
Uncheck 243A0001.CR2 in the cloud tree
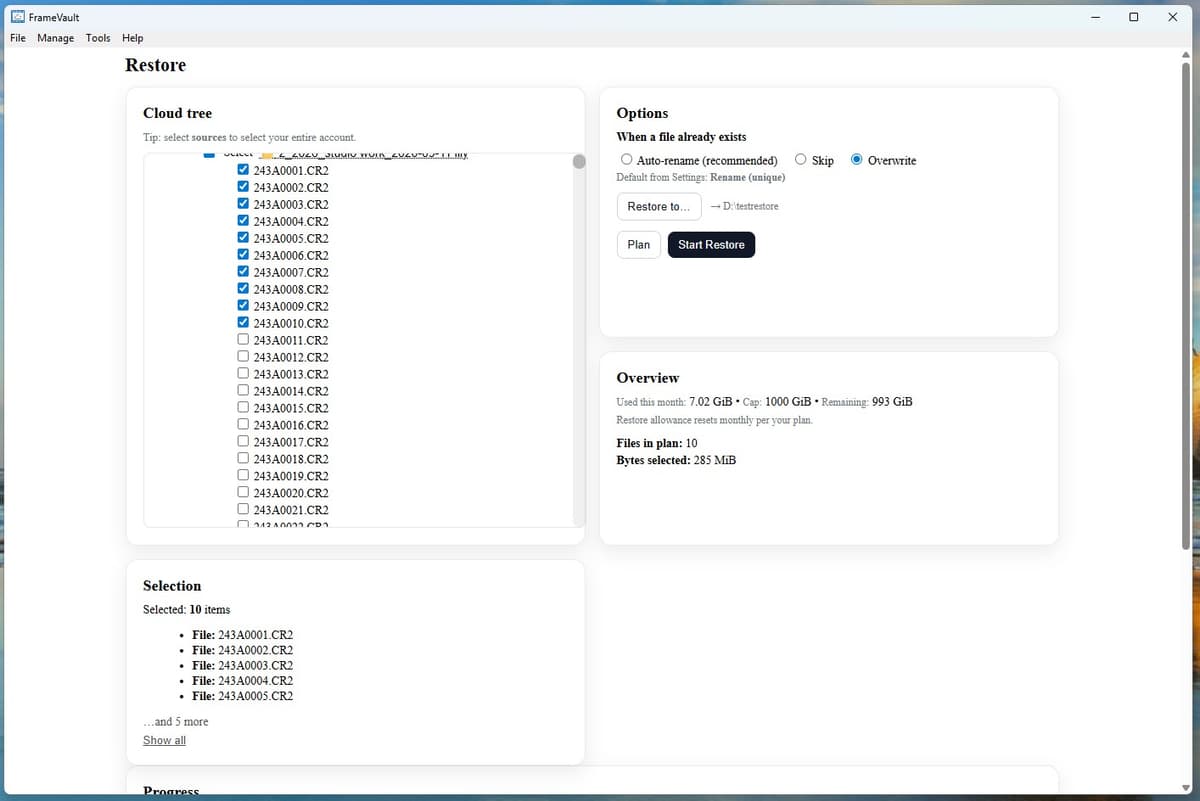[x=243, y=169]
